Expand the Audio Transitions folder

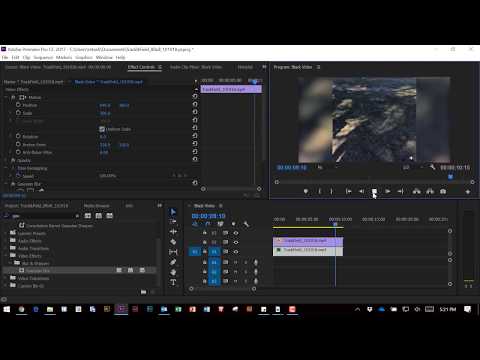[x=6, y=248]
